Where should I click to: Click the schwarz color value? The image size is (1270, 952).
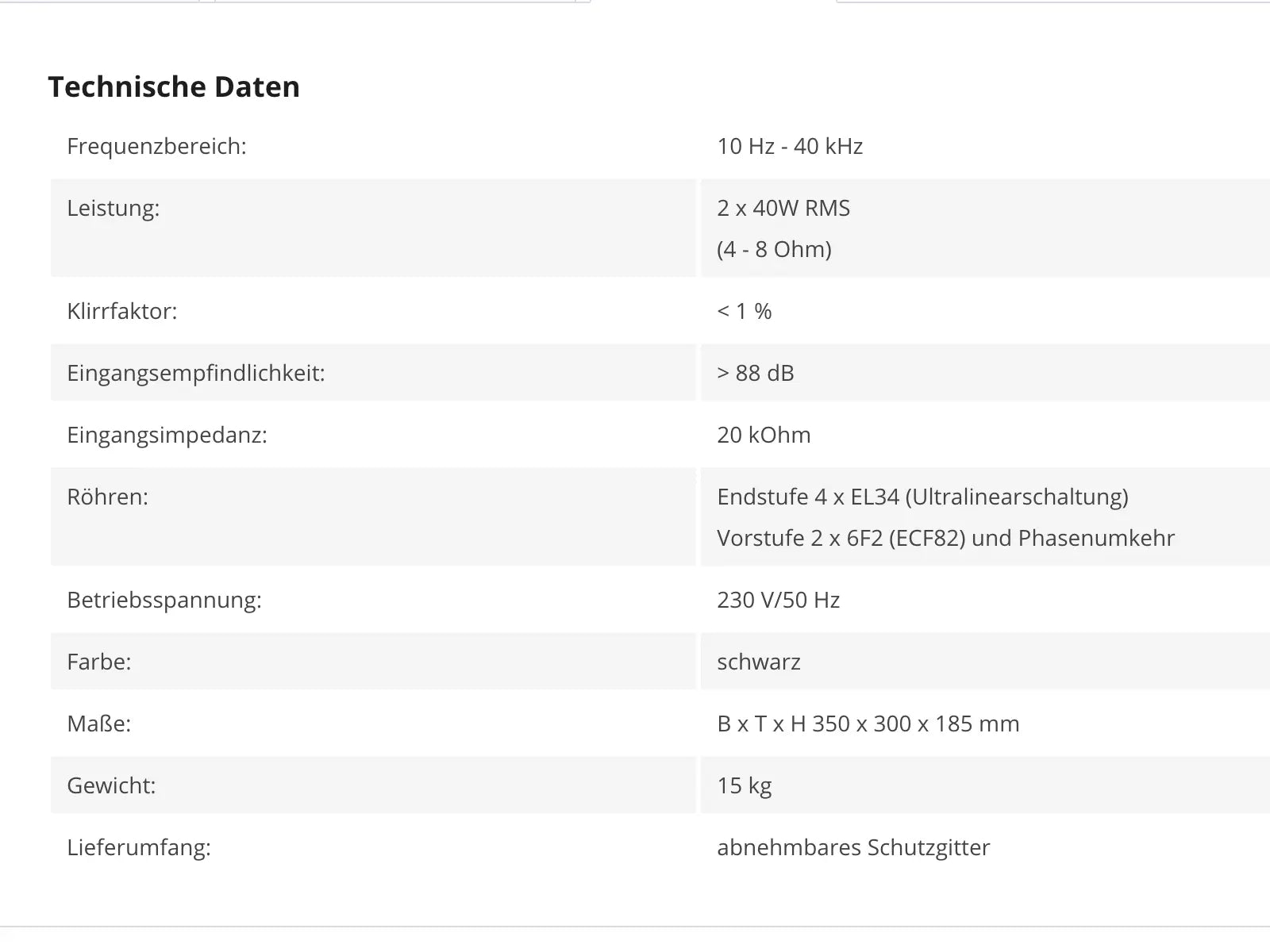(759, 662)
